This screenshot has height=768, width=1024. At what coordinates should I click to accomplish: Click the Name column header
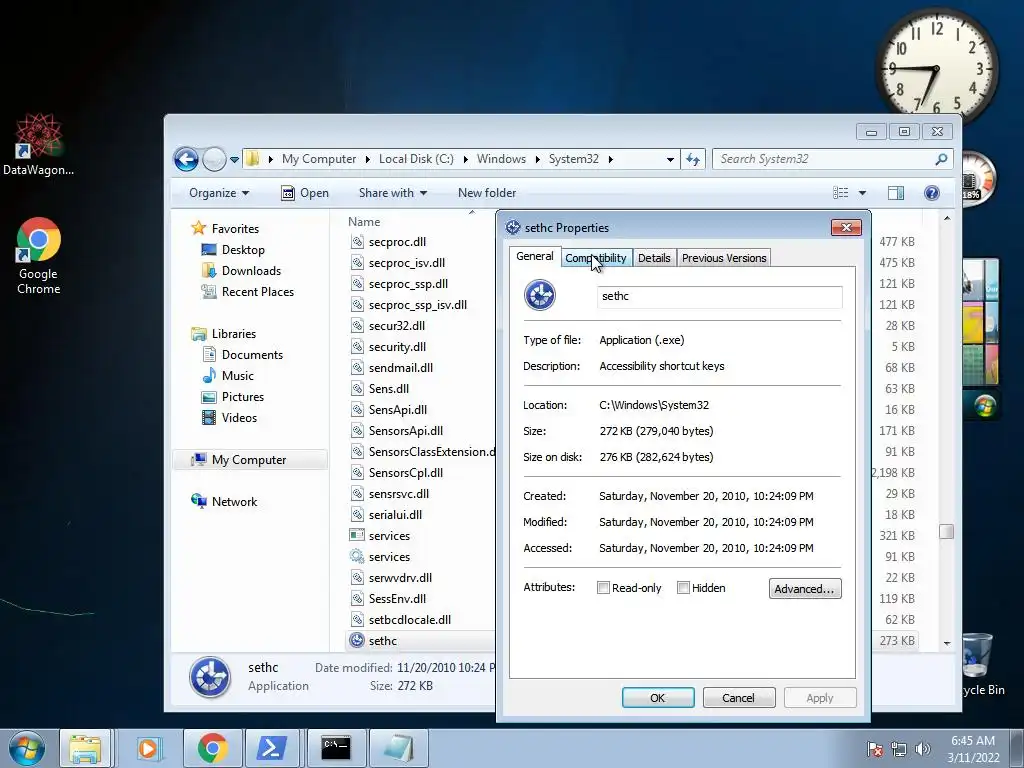click(364, 222)
